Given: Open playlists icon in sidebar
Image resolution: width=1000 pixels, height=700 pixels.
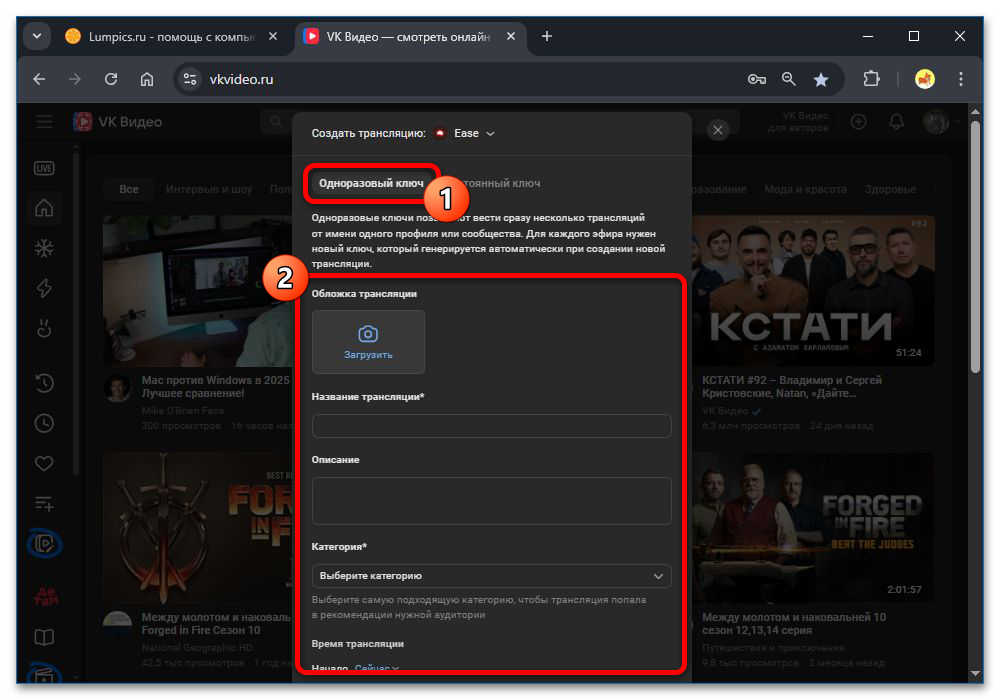Looking at the screenshot, I should click(x=44, y=504).
